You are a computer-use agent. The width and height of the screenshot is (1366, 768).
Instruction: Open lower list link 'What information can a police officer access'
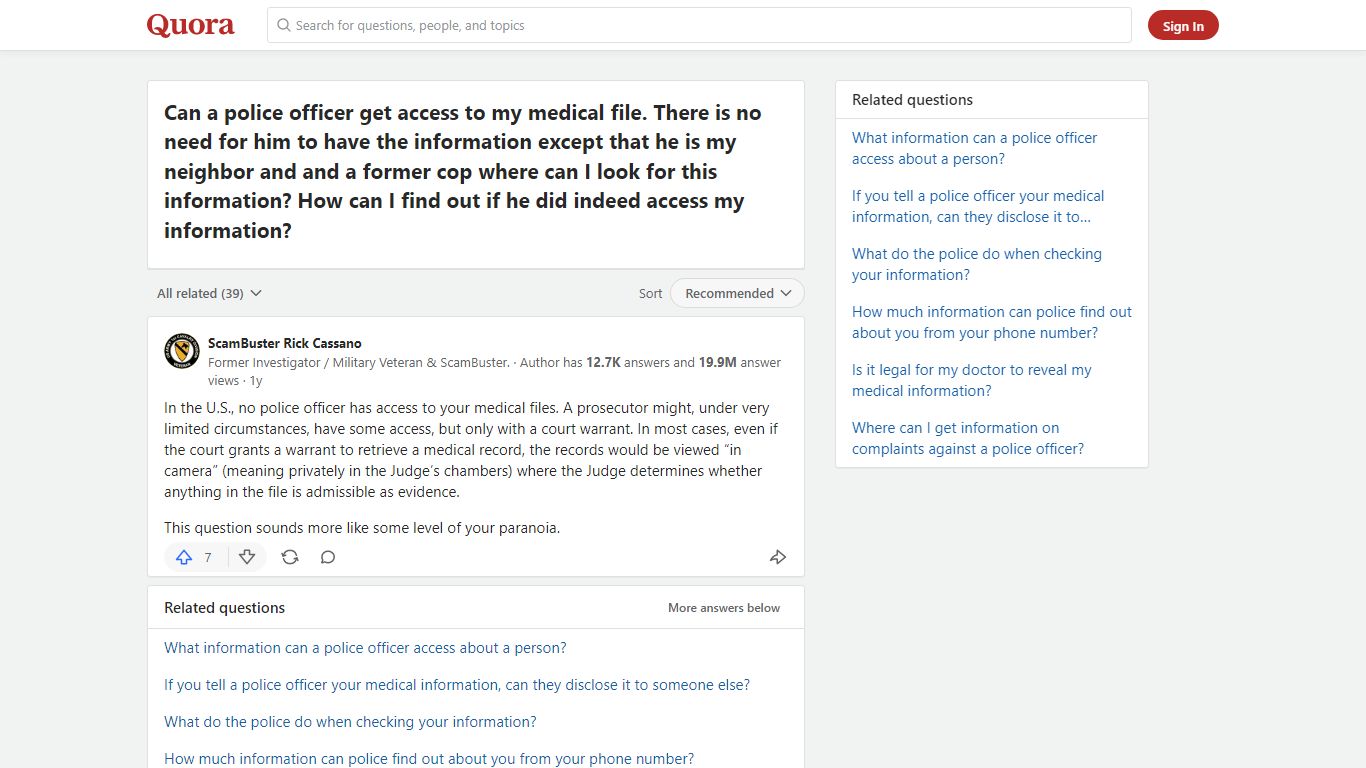365,648
